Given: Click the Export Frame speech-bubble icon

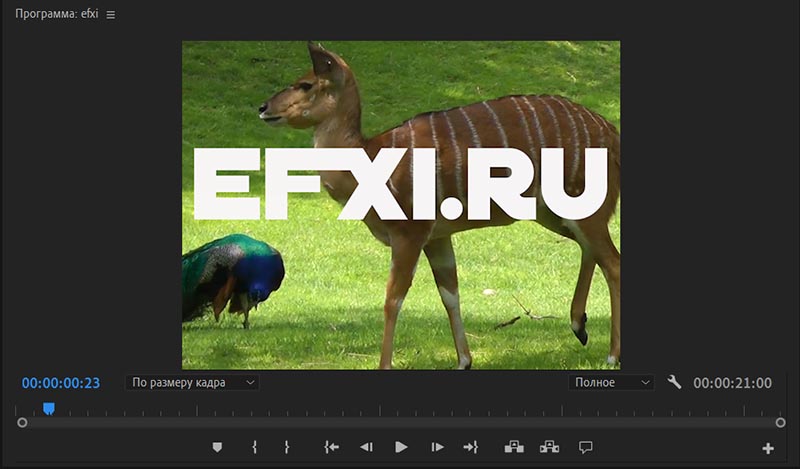Looking at the screenshot, I should (x=586, y=448).
